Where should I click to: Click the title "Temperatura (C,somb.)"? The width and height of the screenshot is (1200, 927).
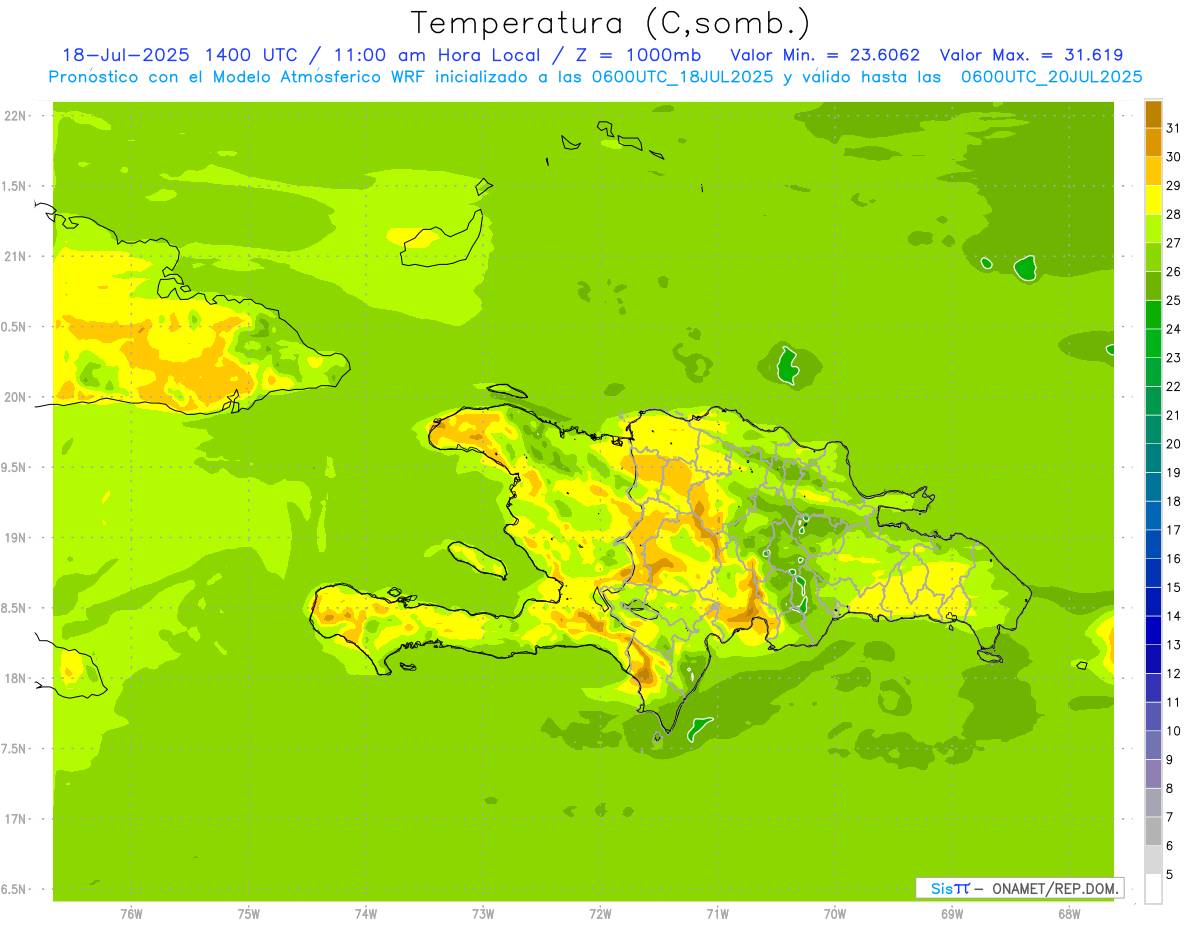click(x=611, y=23)
